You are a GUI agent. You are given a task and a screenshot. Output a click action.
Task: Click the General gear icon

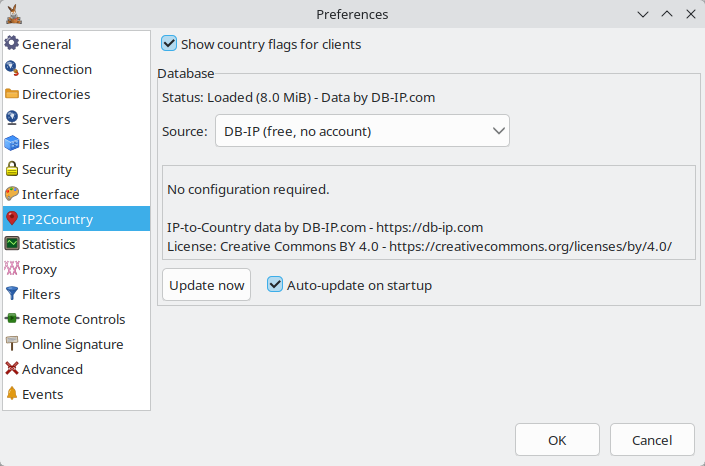coord(12,44)
